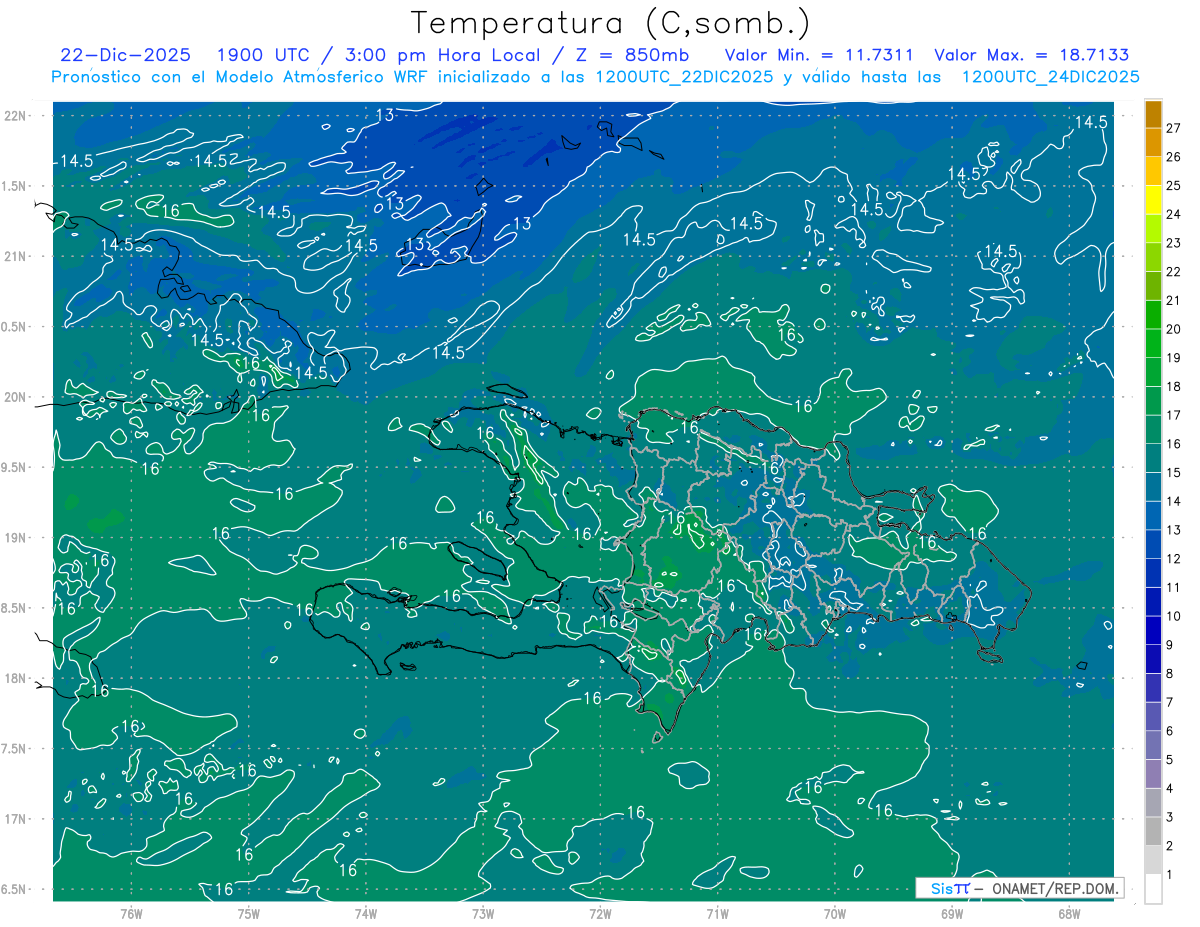The height and width of the screenshot is (927, 1200).
Task: Click the '75W' longitude axis label
Action: coord(248,914)
